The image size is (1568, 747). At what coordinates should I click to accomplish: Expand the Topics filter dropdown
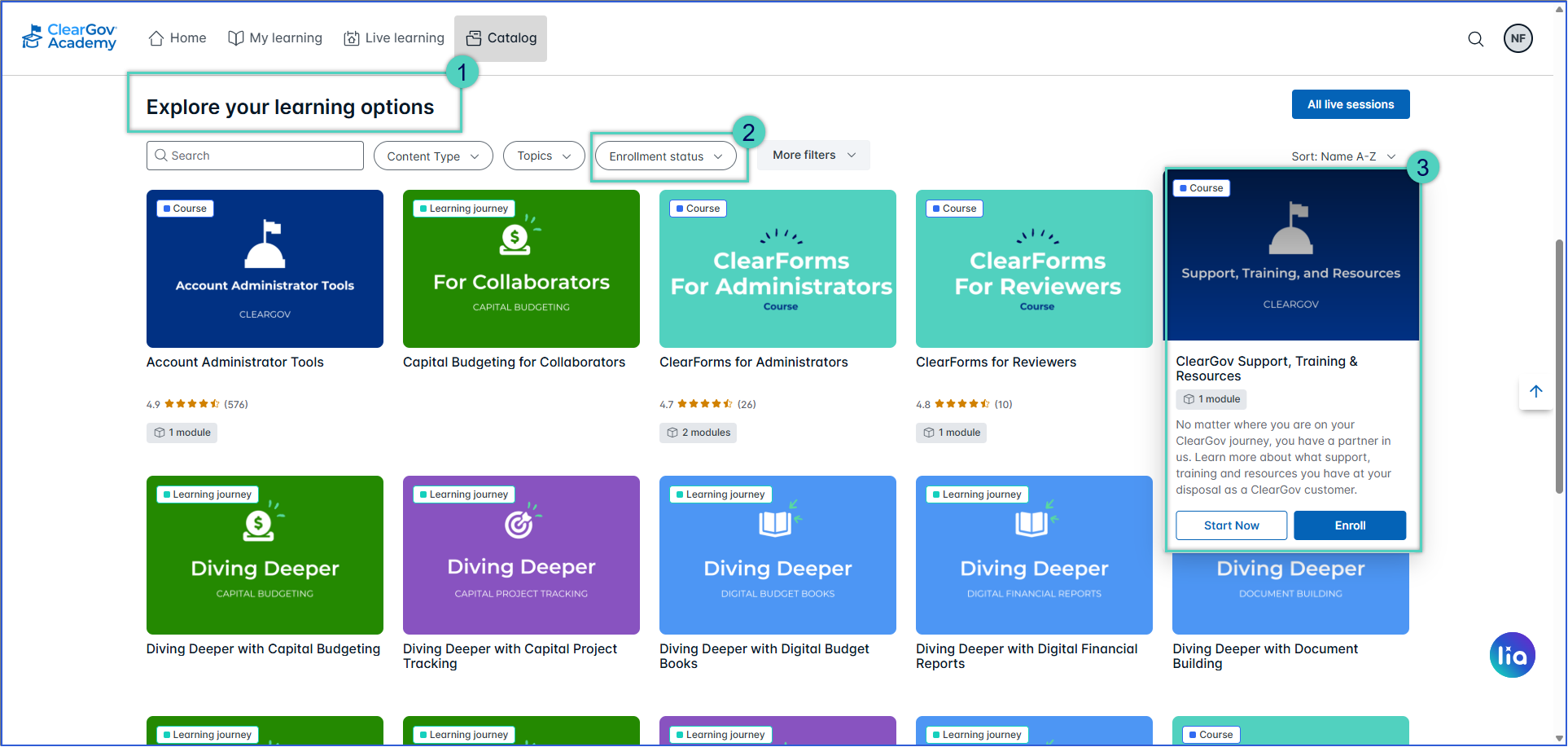[x=544, y=156]
